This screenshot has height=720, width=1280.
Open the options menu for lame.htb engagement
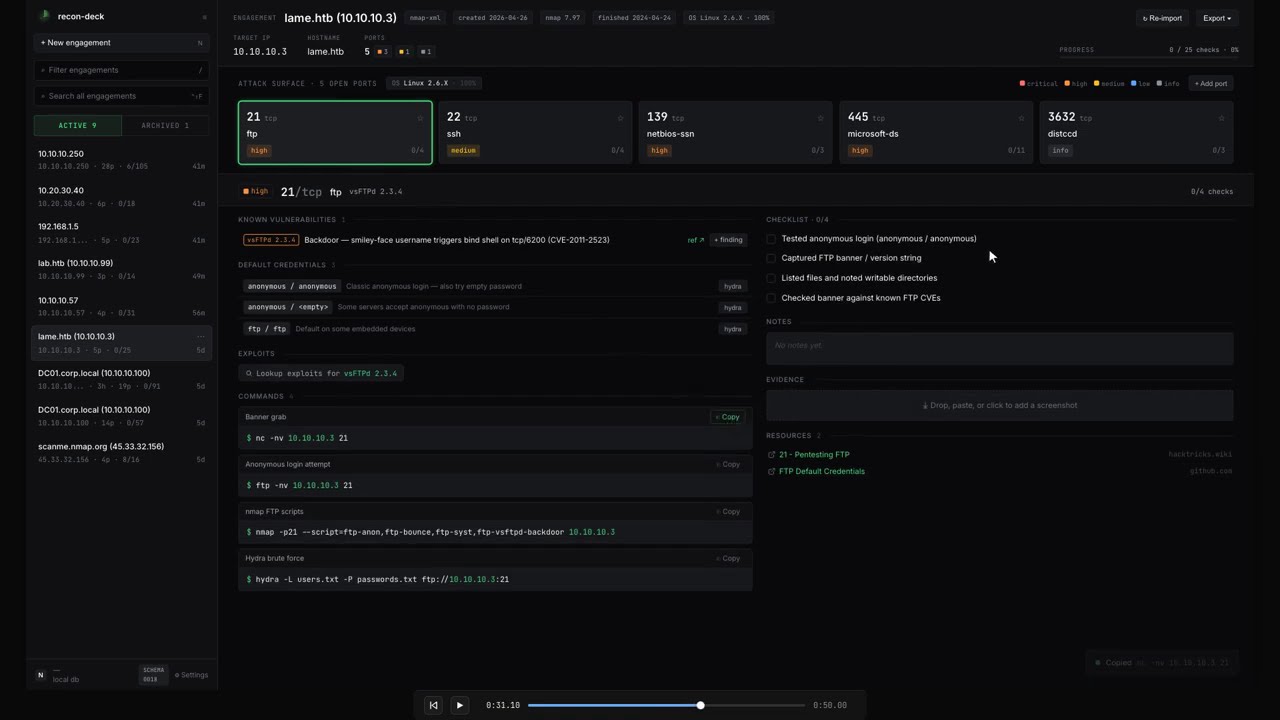[x=201, y=337]
